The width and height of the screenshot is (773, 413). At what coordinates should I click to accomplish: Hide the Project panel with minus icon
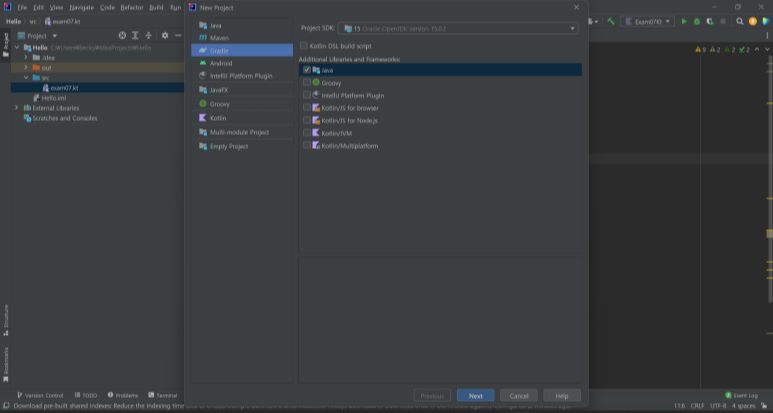(178, 35)
